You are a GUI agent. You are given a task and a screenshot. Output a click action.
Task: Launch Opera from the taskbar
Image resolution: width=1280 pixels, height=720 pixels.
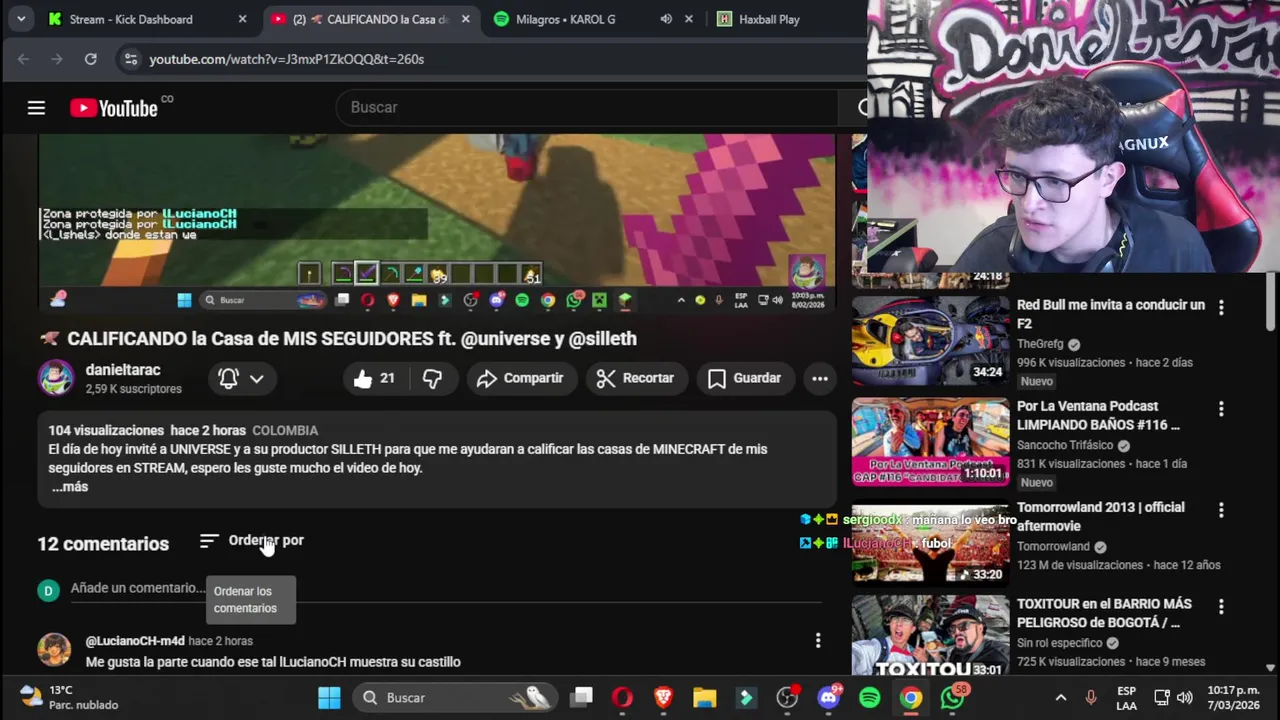tap(623, 698)
